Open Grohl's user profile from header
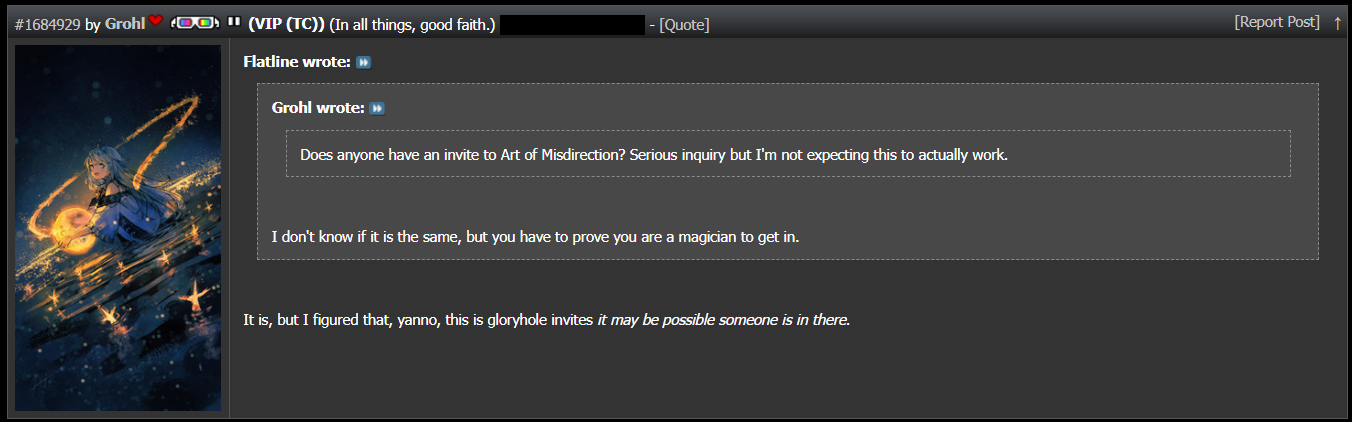This screenshot has width=1352, height=422. pyautogui.click(x=125, y=24)
